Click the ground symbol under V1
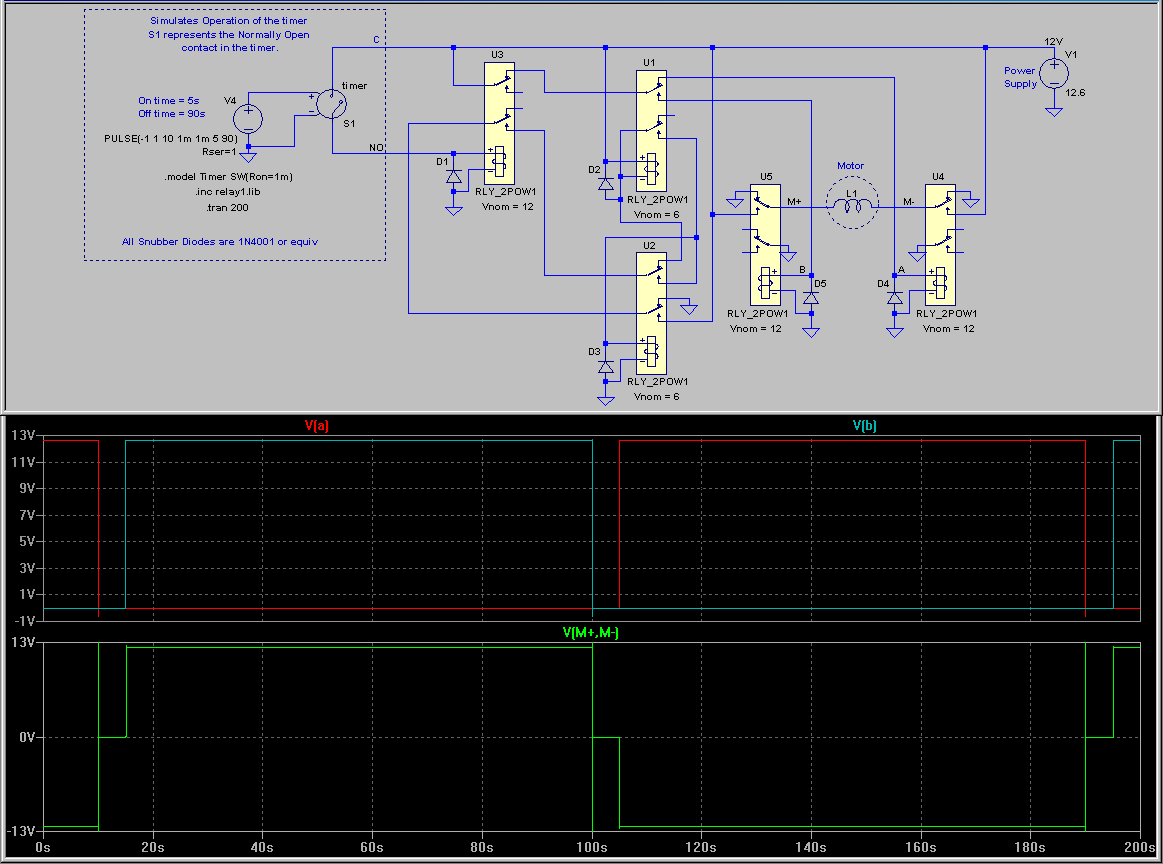 point(1054,111)
